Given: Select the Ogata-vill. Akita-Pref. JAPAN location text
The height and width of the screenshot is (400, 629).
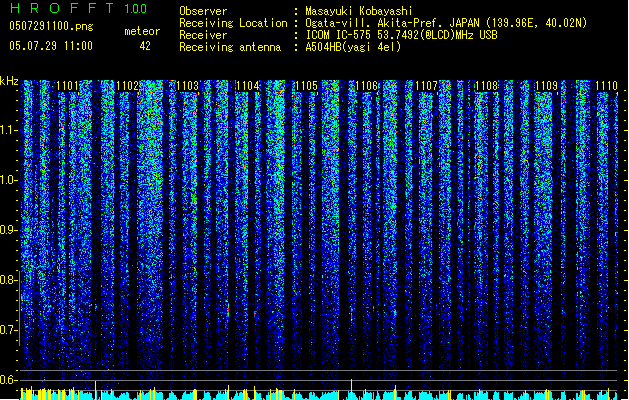Looking at the screenshot, I should pos(446,23).
